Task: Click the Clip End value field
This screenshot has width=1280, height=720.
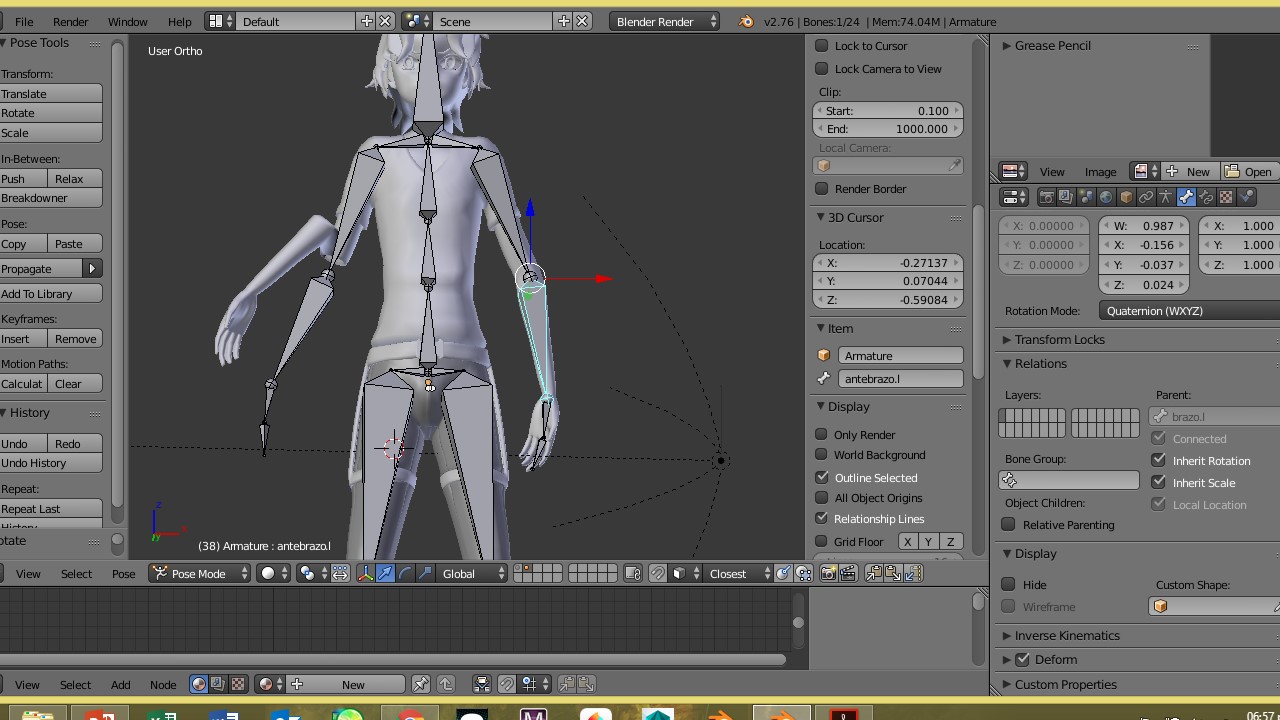Action: click(x=888, y=129)
